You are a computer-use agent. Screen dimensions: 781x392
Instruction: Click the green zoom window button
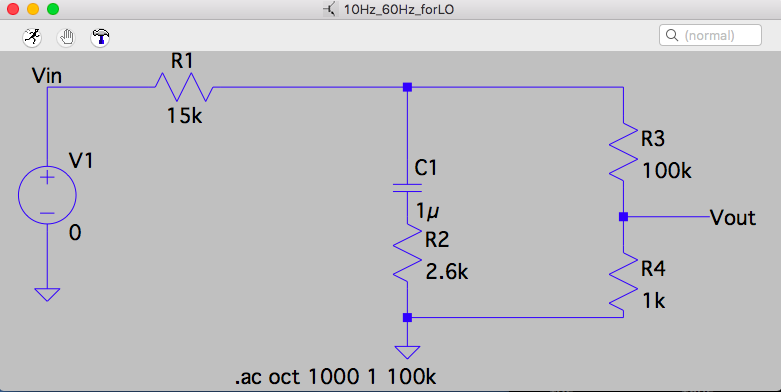pos(53,9)
